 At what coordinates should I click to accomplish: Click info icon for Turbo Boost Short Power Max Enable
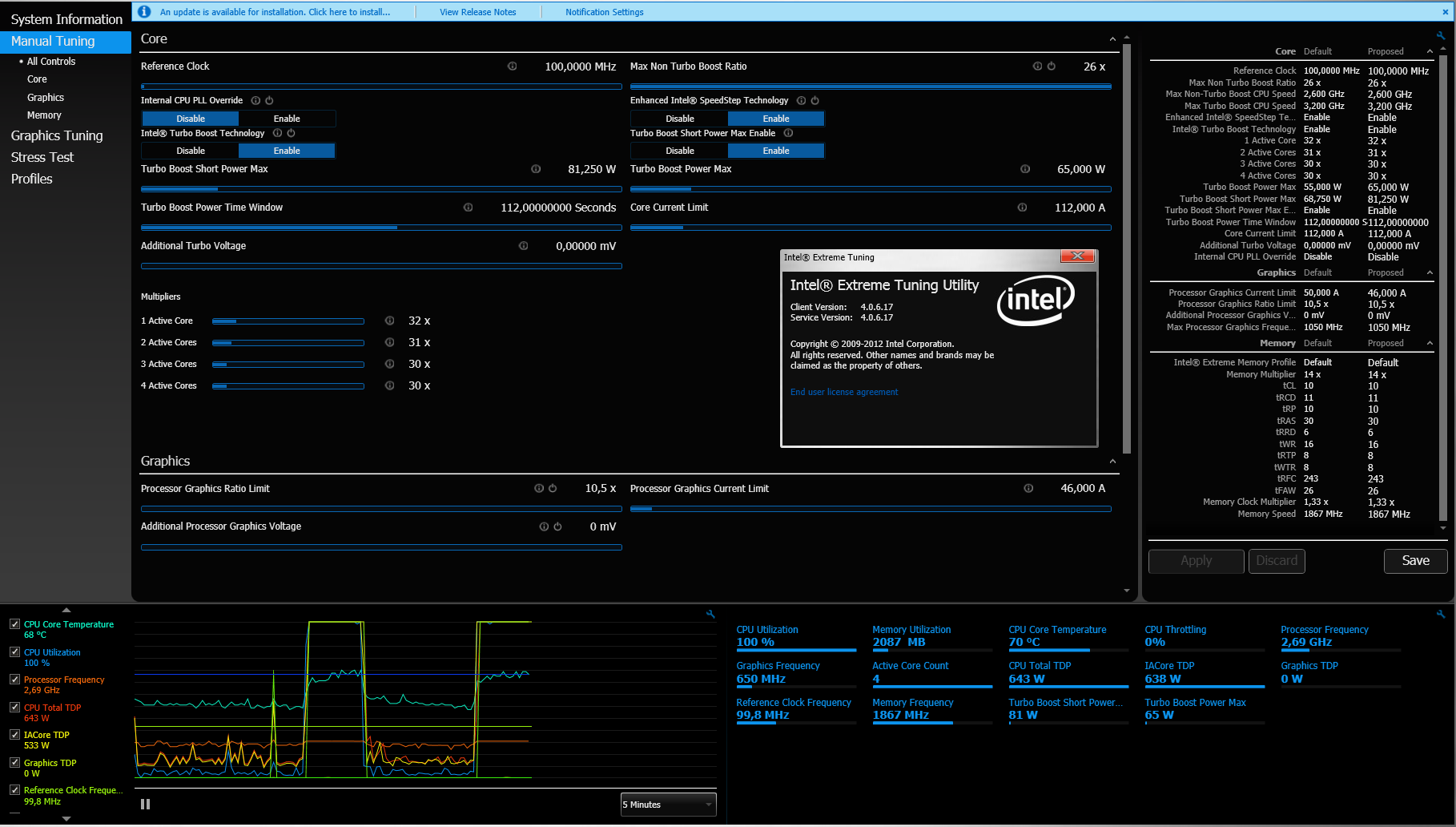click(788, 133)
